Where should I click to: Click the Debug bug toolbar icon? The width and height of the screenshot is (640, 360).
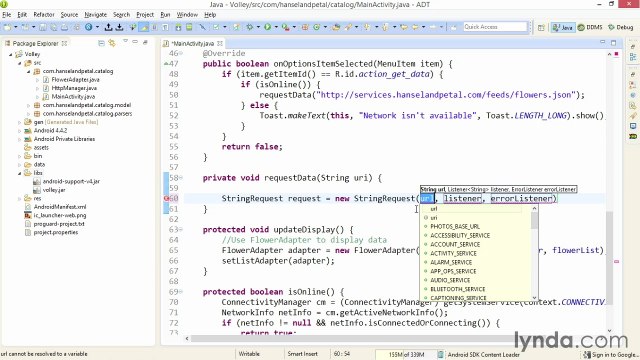point(249,27)
